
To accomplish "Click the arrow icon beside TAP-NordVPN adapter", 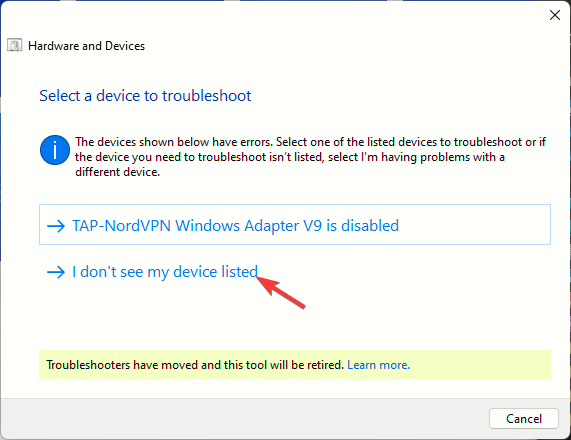I will tap(56, 226).
